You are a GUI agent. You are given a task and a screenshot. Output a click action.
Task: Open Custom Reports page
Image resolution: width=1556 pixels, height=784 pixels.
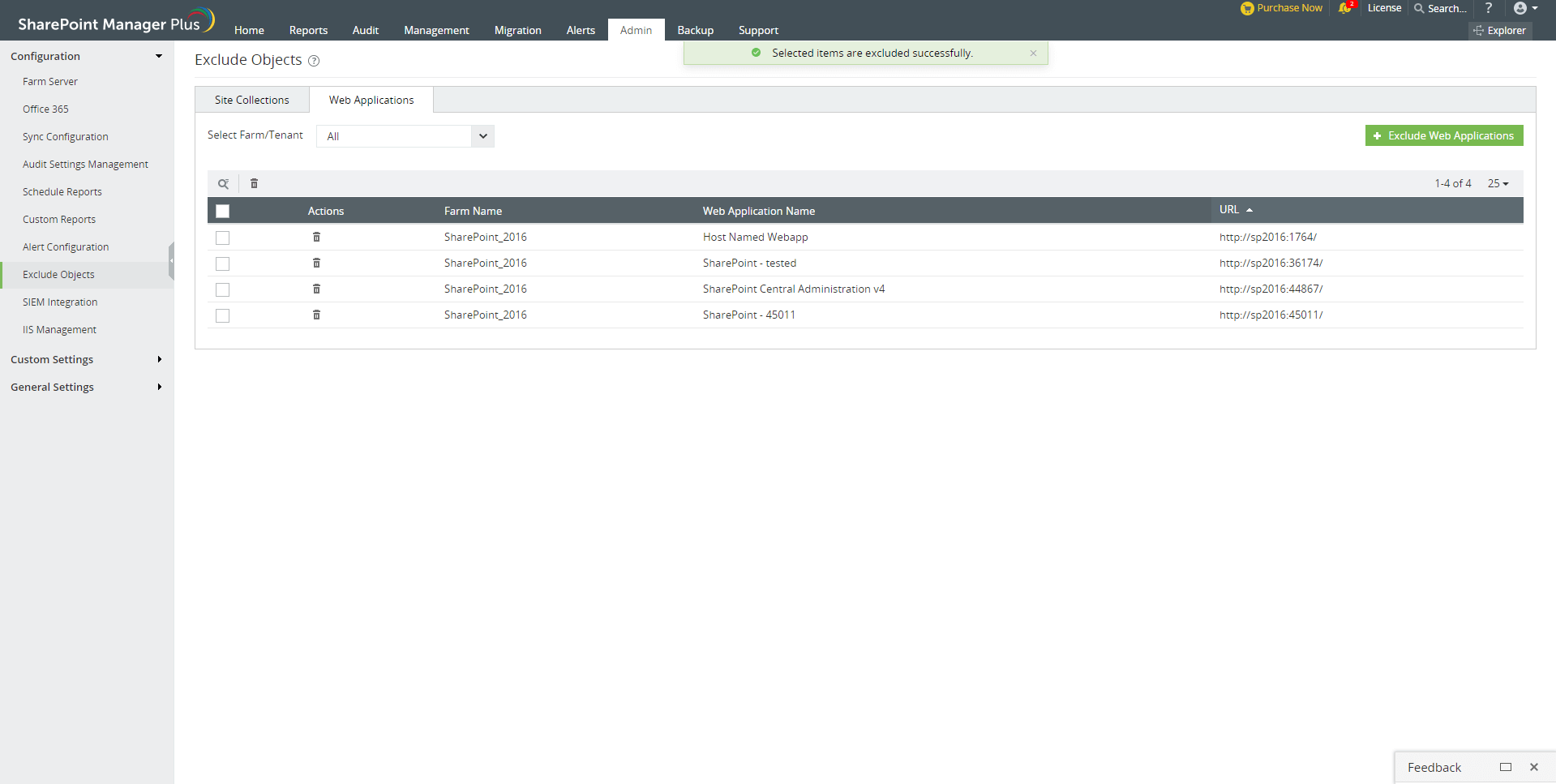pos(59,220)
